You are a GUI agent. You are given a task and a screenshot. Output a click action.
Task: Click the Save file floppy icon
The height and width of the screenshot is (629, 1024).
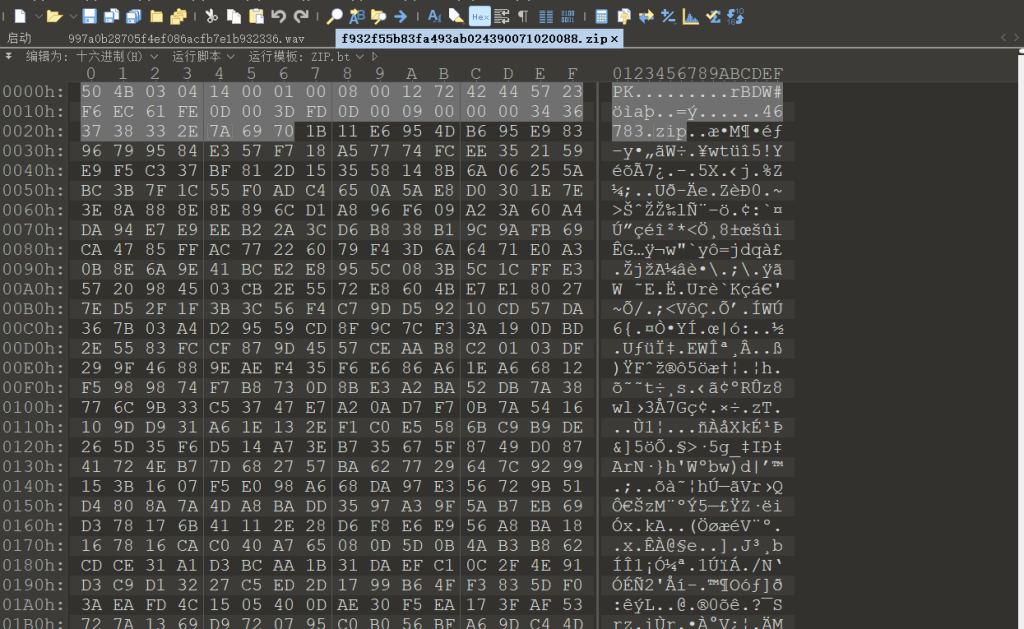[90, 16]
